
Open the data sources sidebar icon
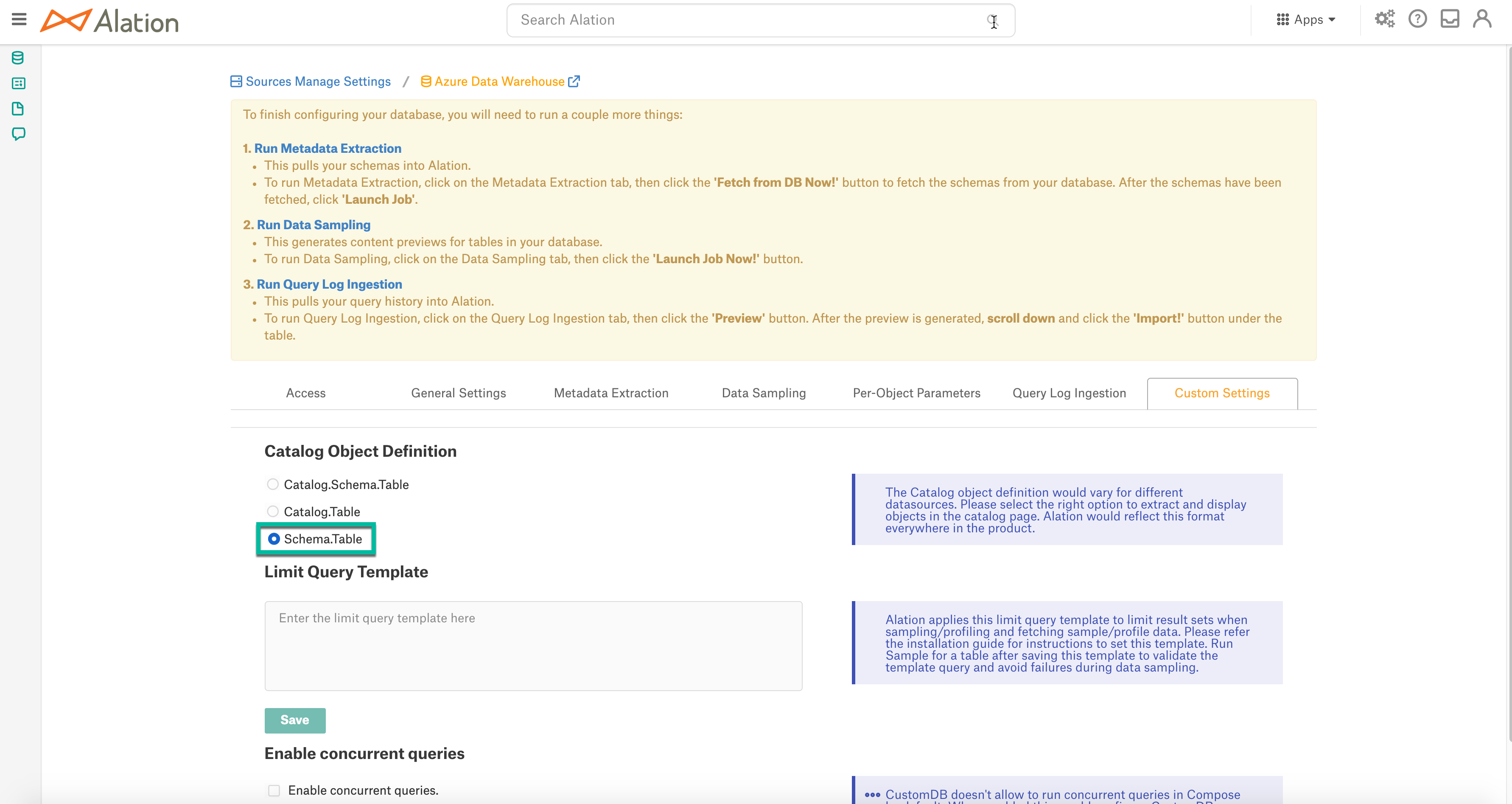[18, 58]
